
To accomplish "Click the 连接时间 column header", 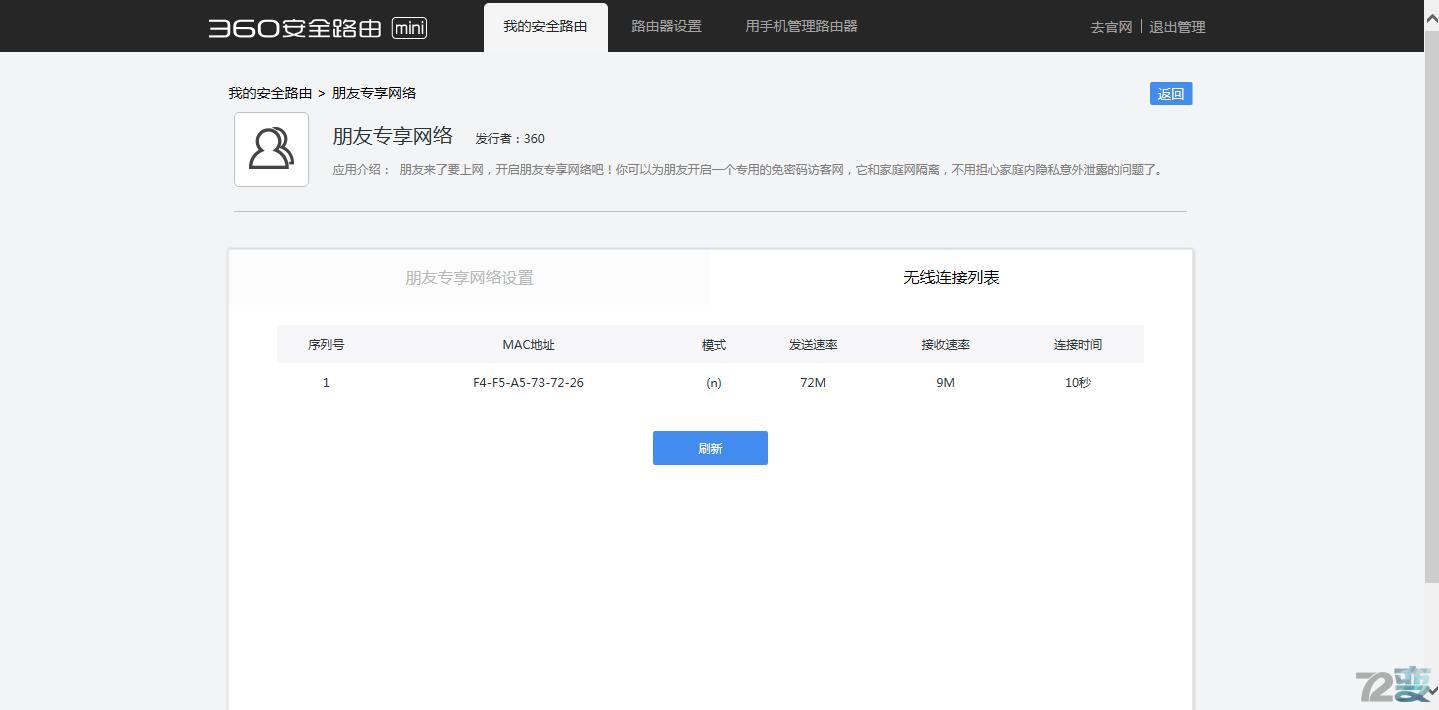I will click(1077, 344).
